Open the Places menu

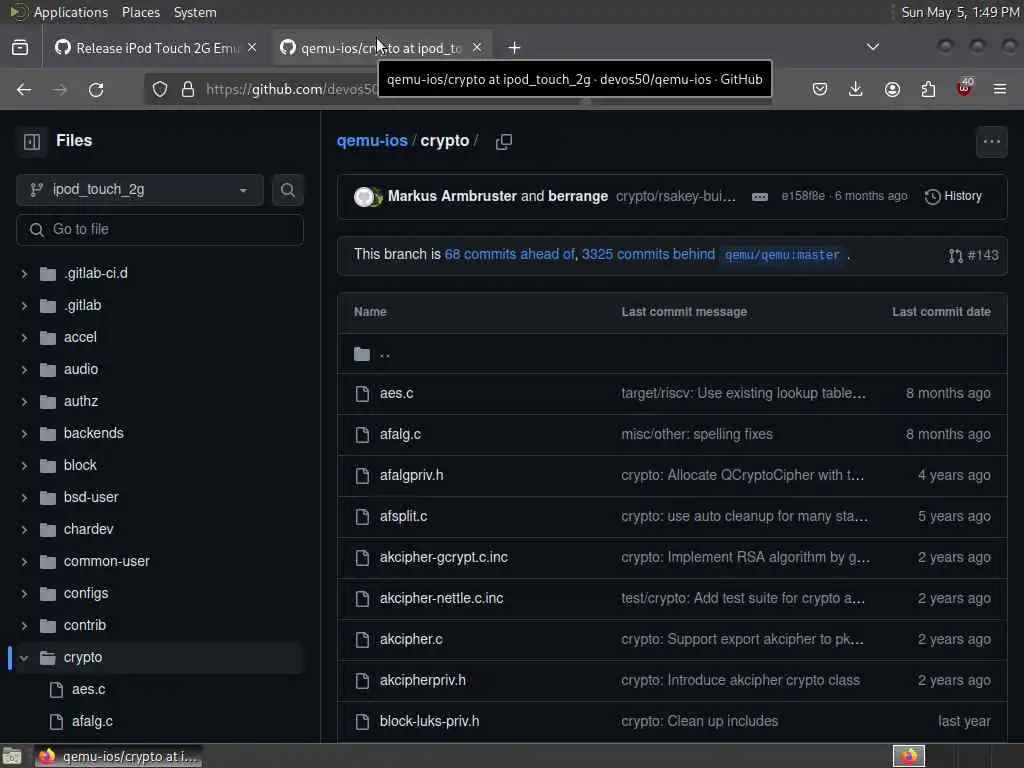coord(140,12)
